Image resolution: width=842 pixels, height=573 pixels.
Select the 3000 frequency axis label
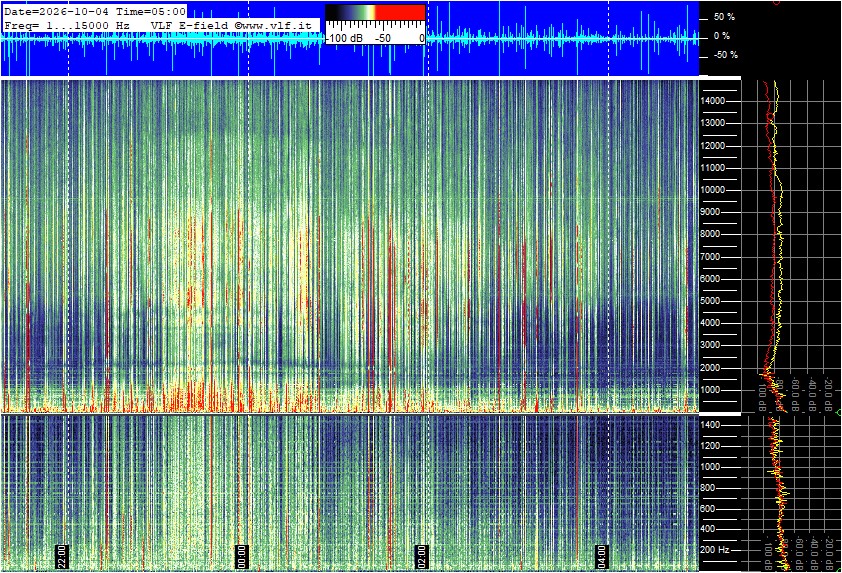710,345
